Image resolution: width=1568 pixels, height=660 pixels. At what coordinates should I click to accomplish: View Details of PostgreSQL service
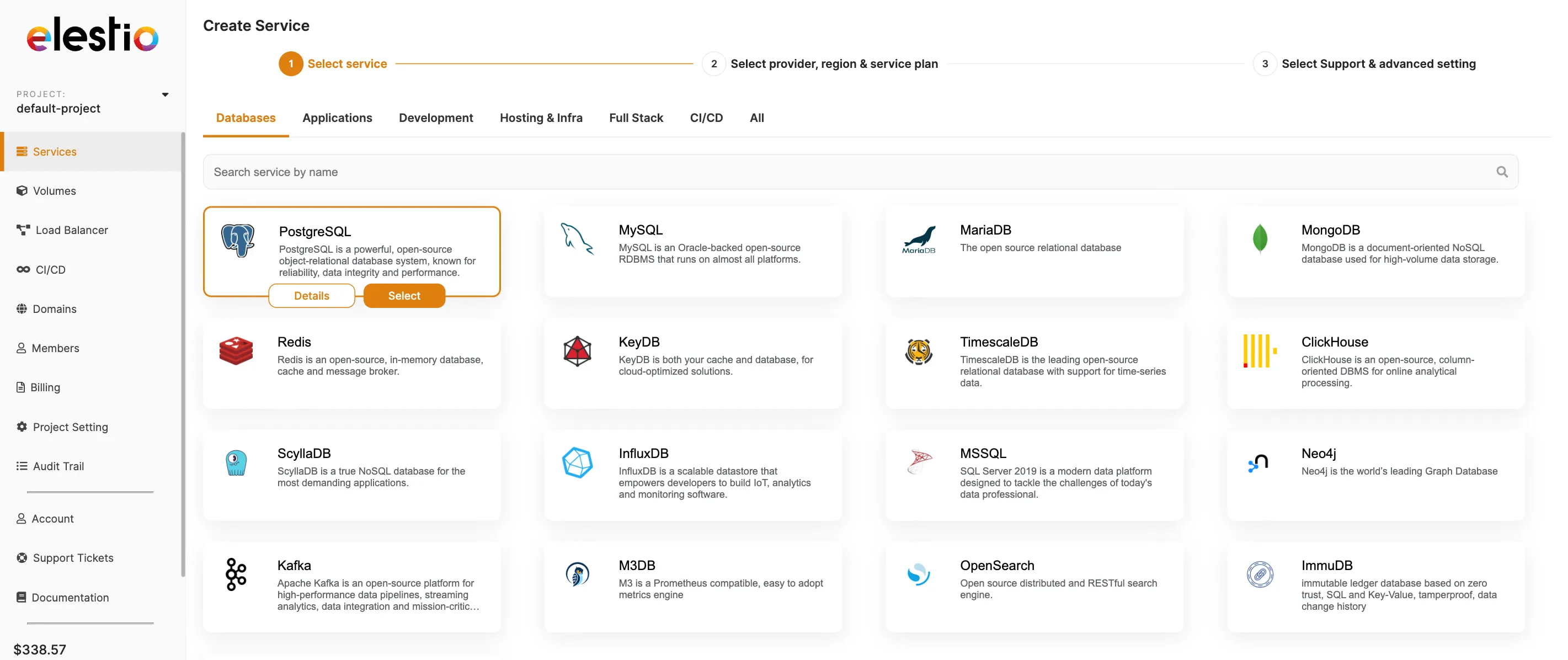tap(312, 295)
